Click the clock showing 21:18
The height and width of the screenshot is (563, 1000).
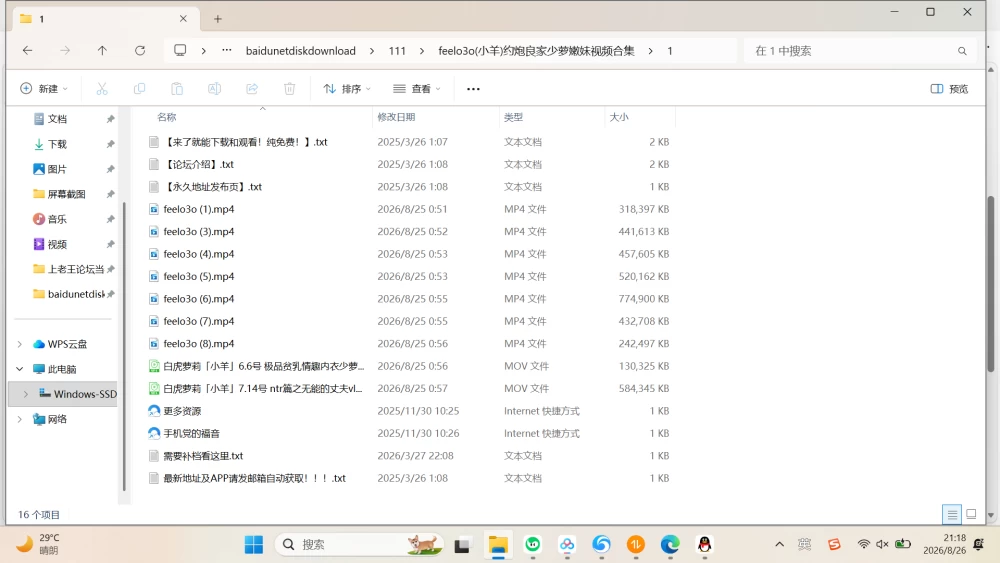click(944, 544)
